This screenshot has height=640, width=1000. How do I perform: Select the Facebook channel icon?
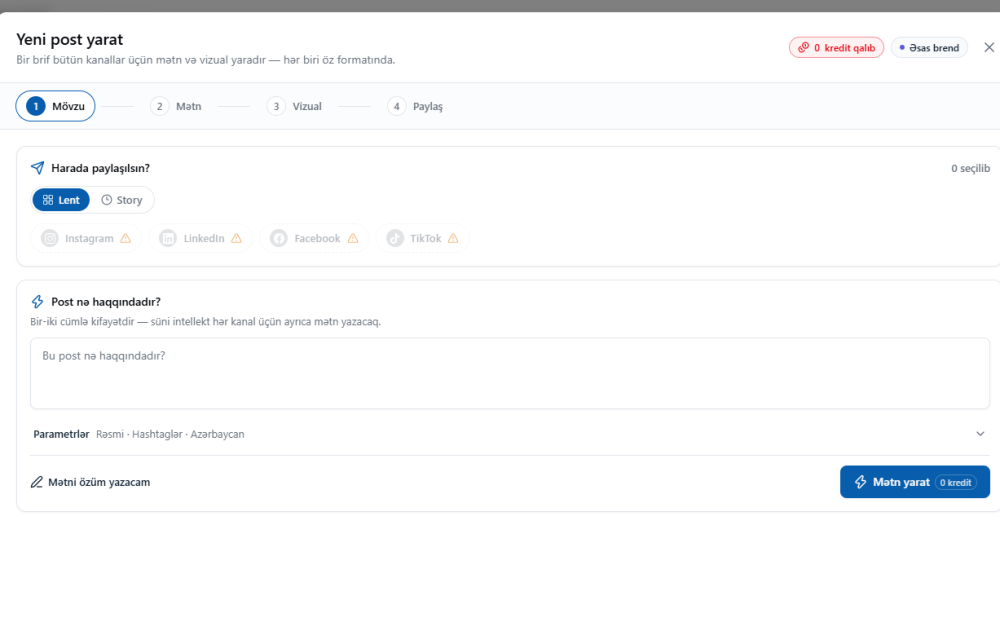point(279,238)
